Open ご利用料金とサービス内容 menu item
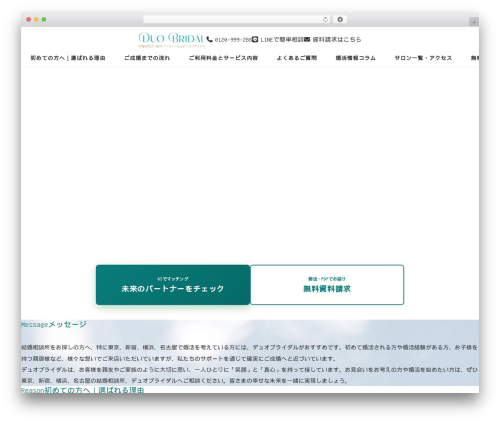The width and height of the screenshot is (500, 423). (223, 58)
